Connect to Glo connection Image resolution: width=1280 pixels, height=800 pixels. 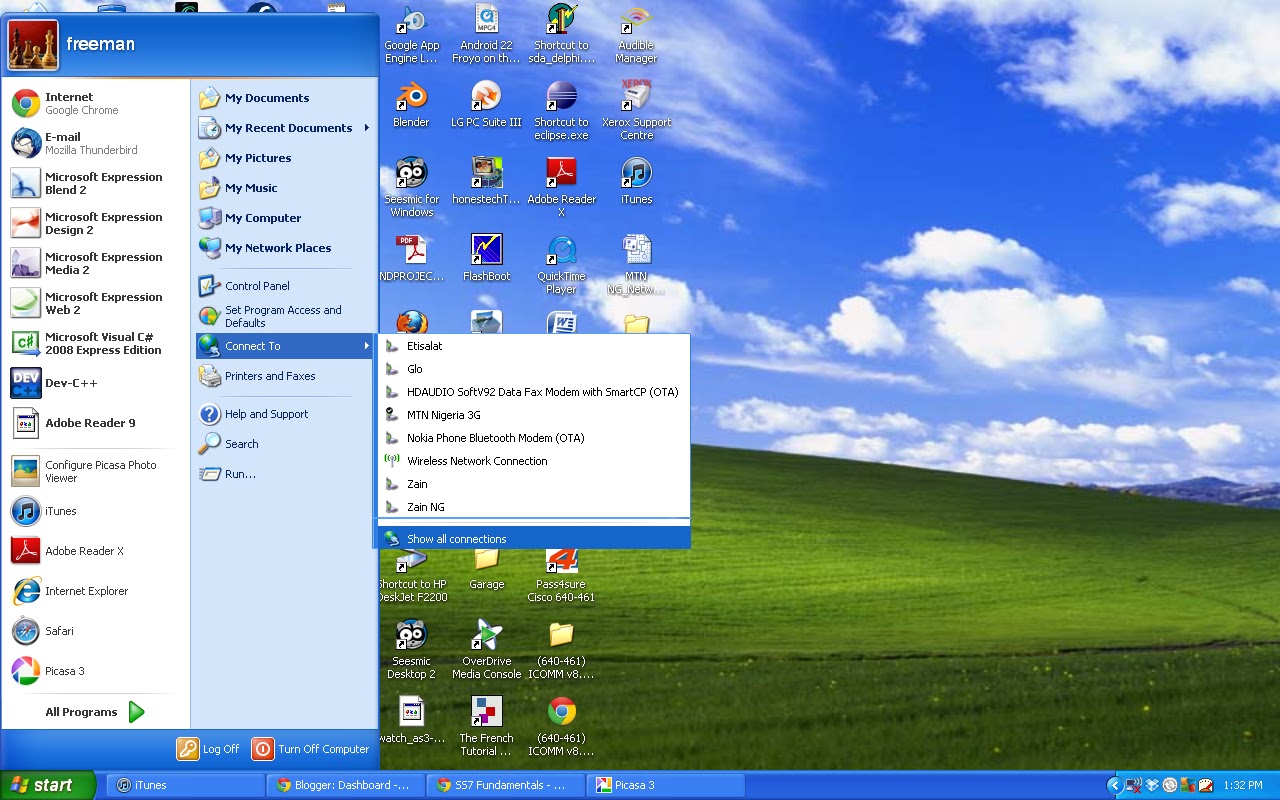(x=534, y=369)
